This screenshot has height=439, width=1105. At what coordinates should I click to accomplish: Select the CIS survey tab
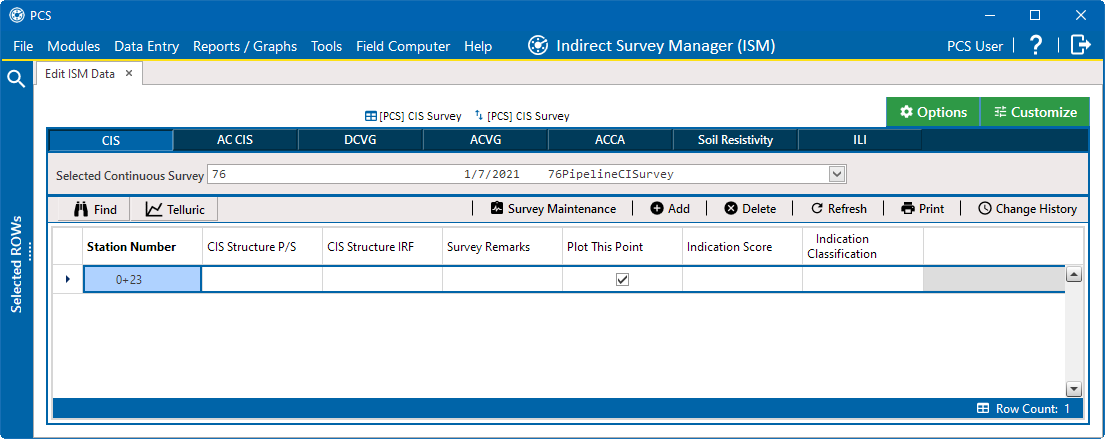tap(111, 140)
